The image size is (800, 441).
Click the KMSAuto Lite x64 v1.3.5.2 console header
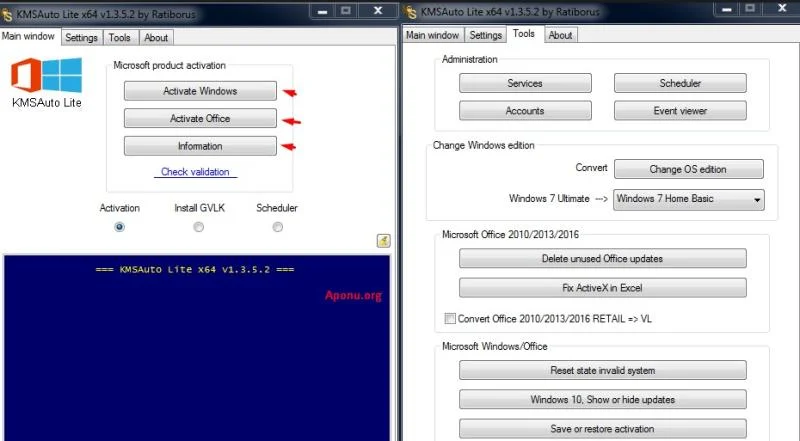[x=195, y=270]
